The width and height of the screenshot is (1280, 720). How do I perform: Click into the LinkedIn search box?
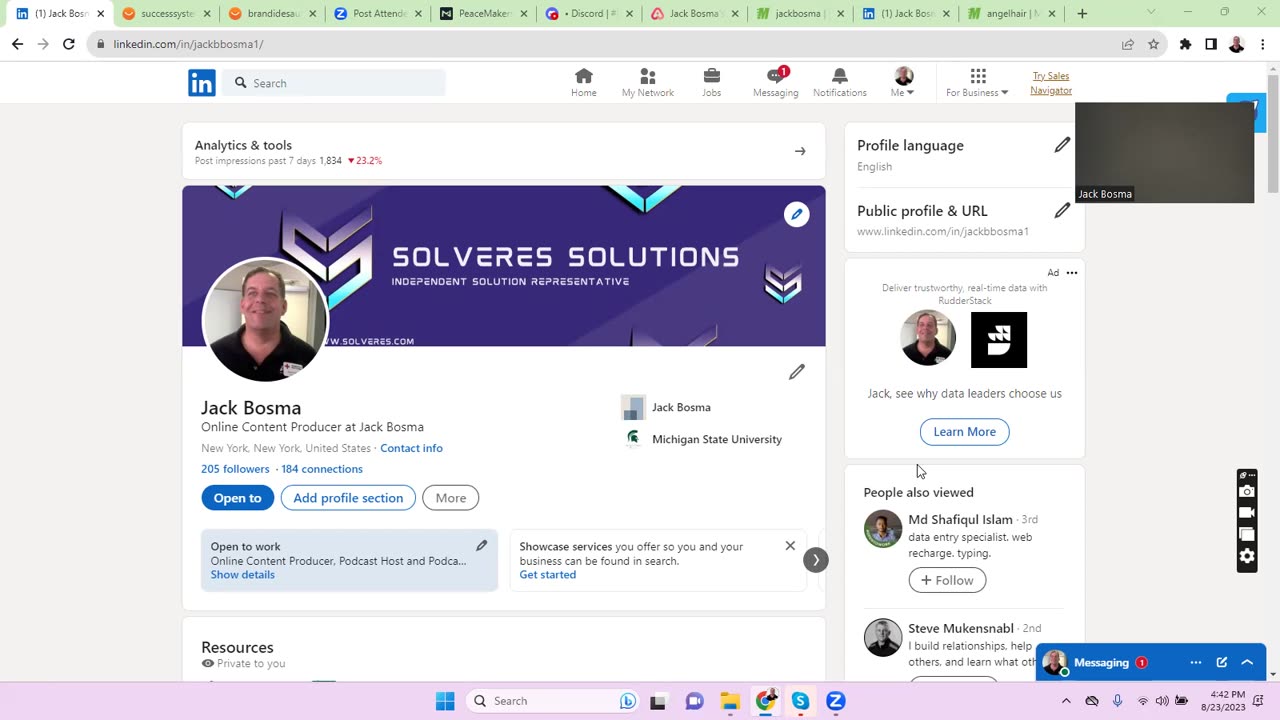(x=335, y=83)
